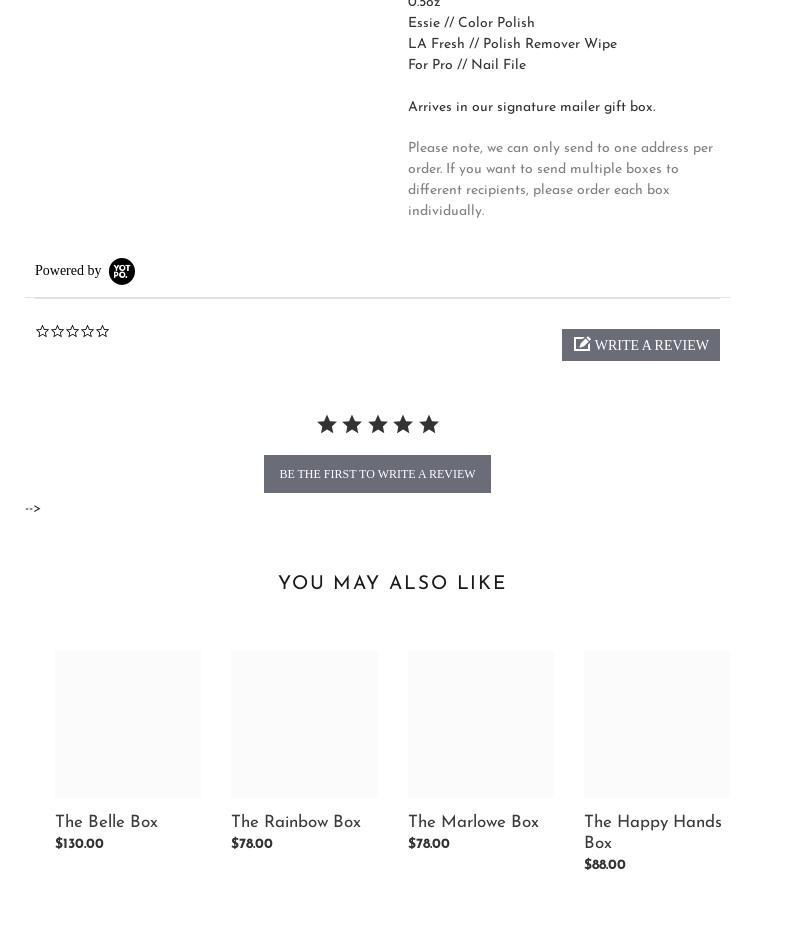
Task: Open the Powered by link
Action: tap(68, 270)
